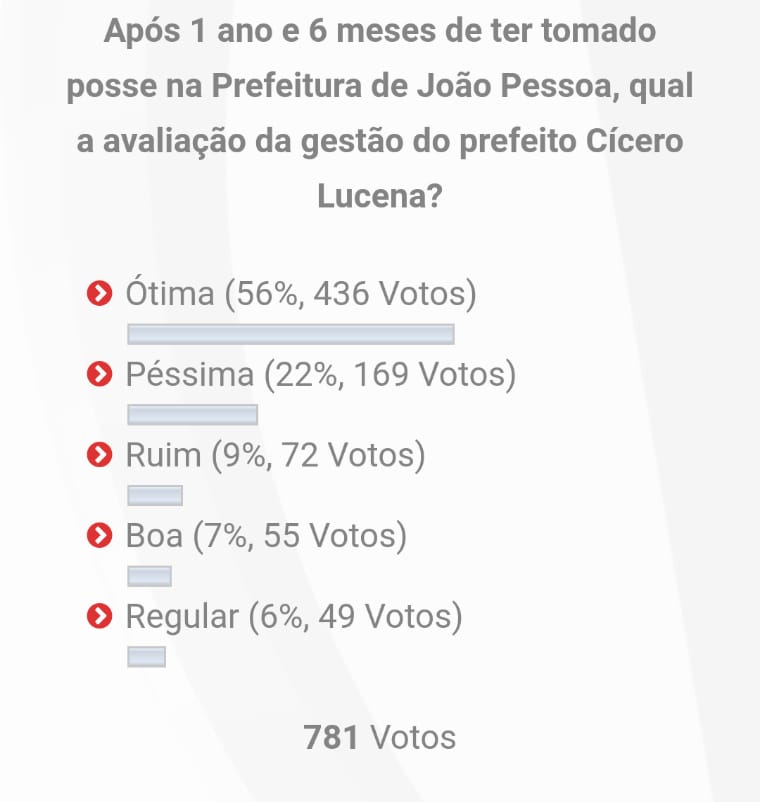Click the Regular result progress bar
The width and height of the screenshot is (760, 802).
tap(147, 657)
